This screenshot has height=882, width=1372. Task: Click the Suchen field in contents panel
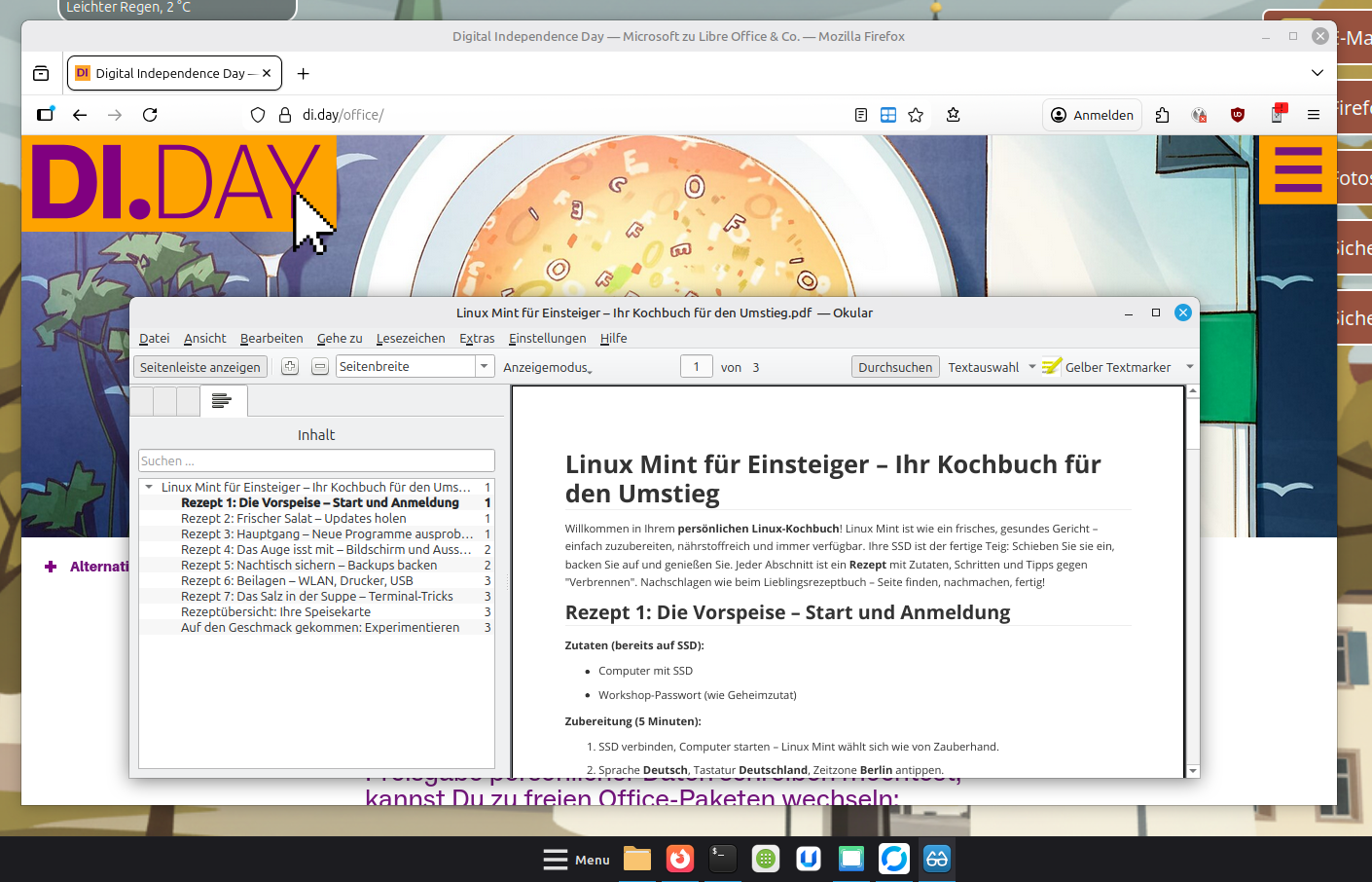click(x=316, y=460)
